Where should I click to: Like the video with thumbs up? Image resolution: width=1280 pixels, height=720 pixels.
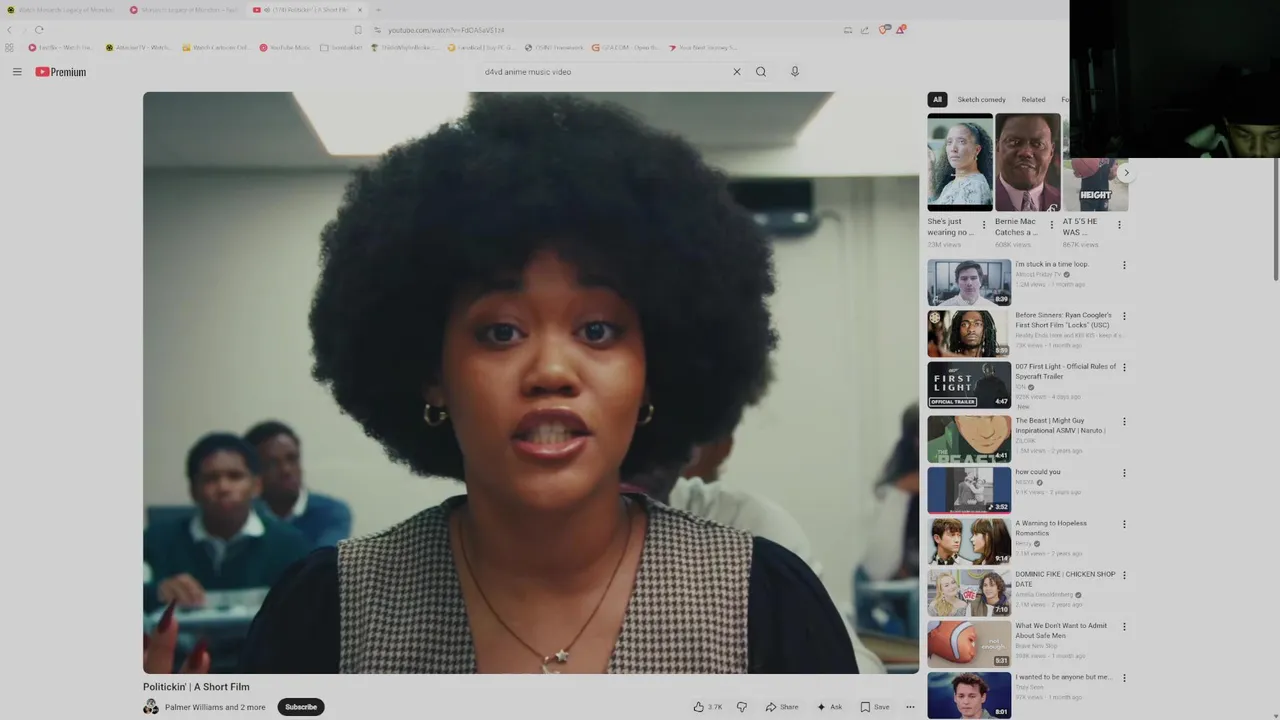point(699,707)
